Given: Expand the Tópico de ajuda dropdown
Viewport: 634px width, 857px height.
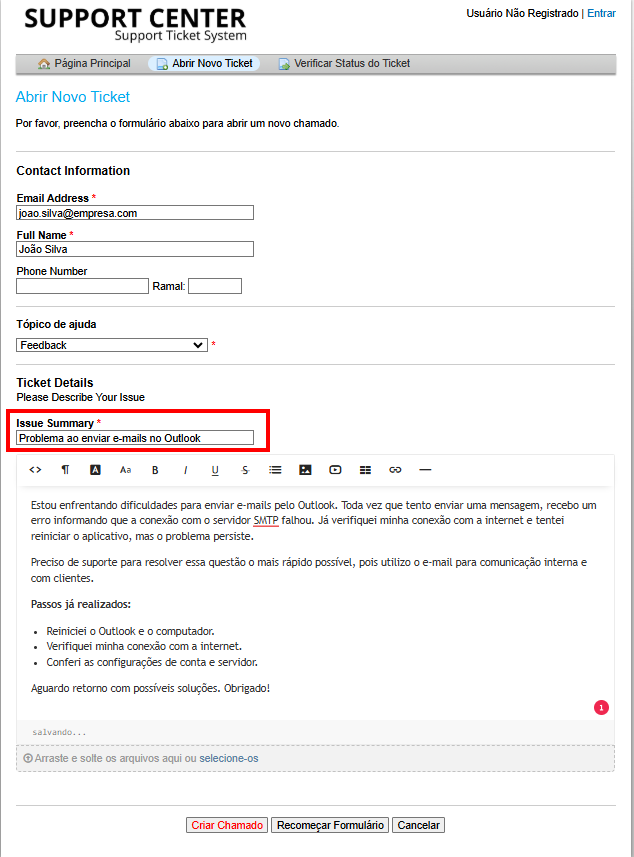Looking at the screenshot, I should (112, 345).
